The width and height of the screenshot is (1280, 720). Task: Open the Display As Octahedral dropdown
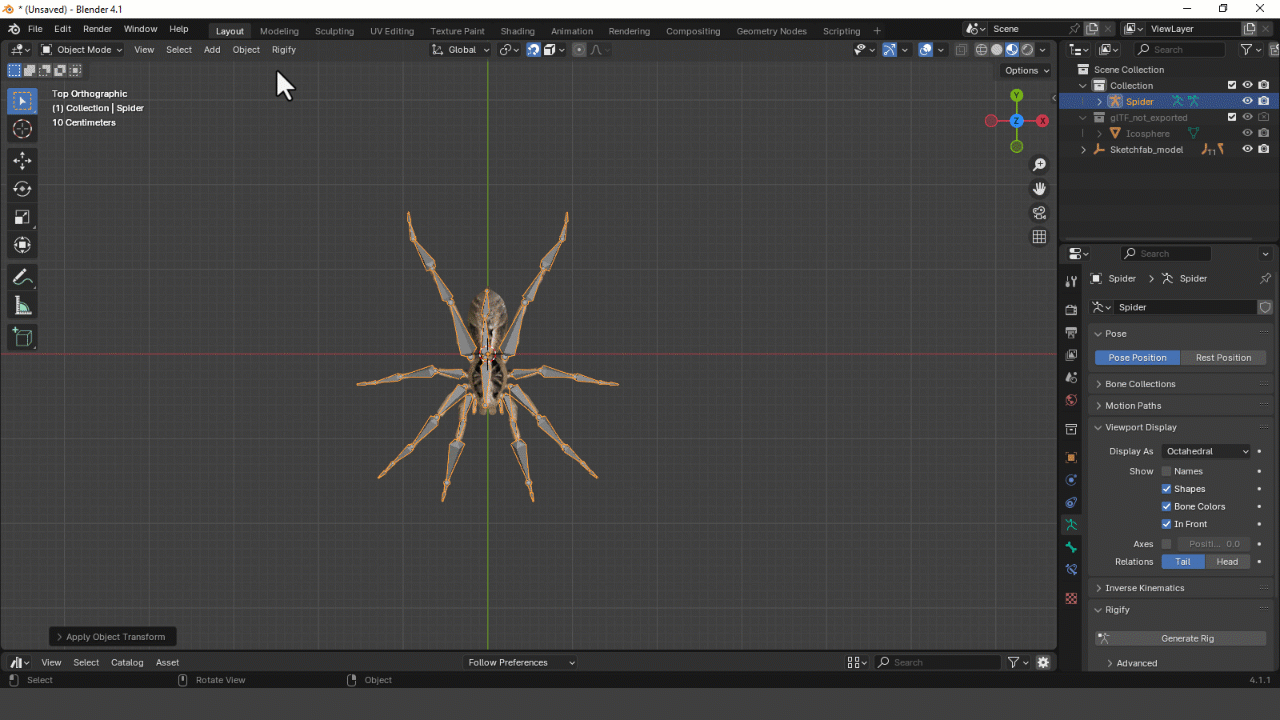coord(1207,451)
